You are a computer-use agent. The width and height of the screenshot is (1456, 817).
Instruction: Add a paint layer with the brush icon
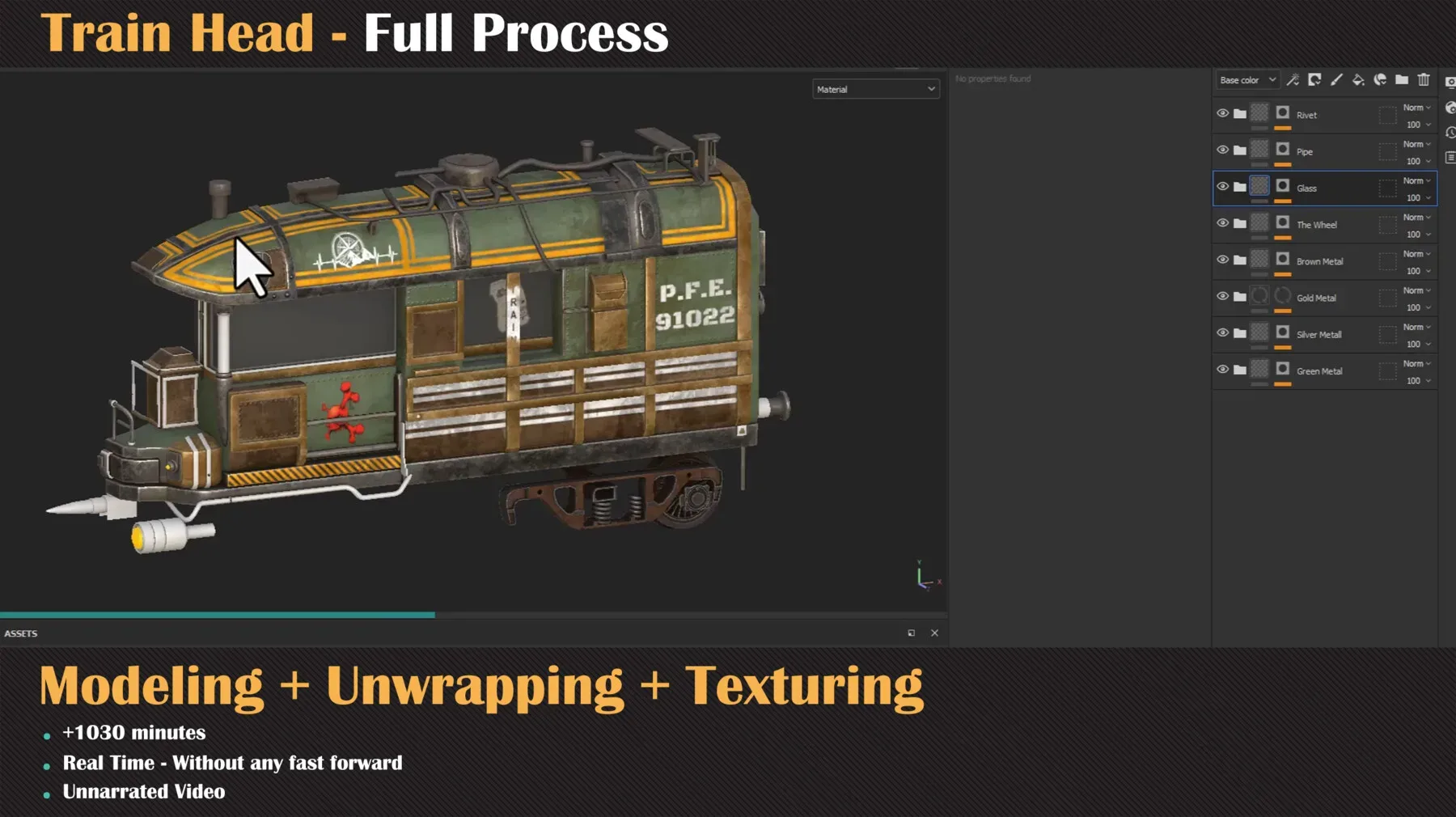click(x=1337, y=80)
